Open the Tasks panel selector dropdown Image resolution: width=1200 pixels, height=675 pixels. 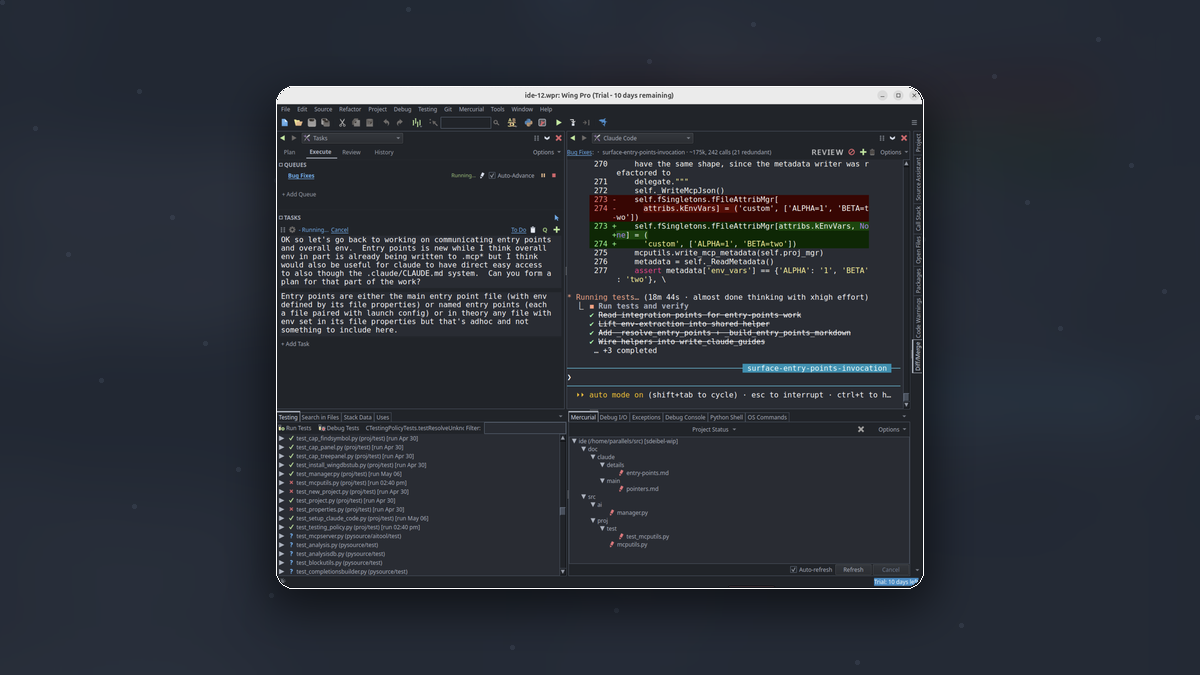(352, 138)
